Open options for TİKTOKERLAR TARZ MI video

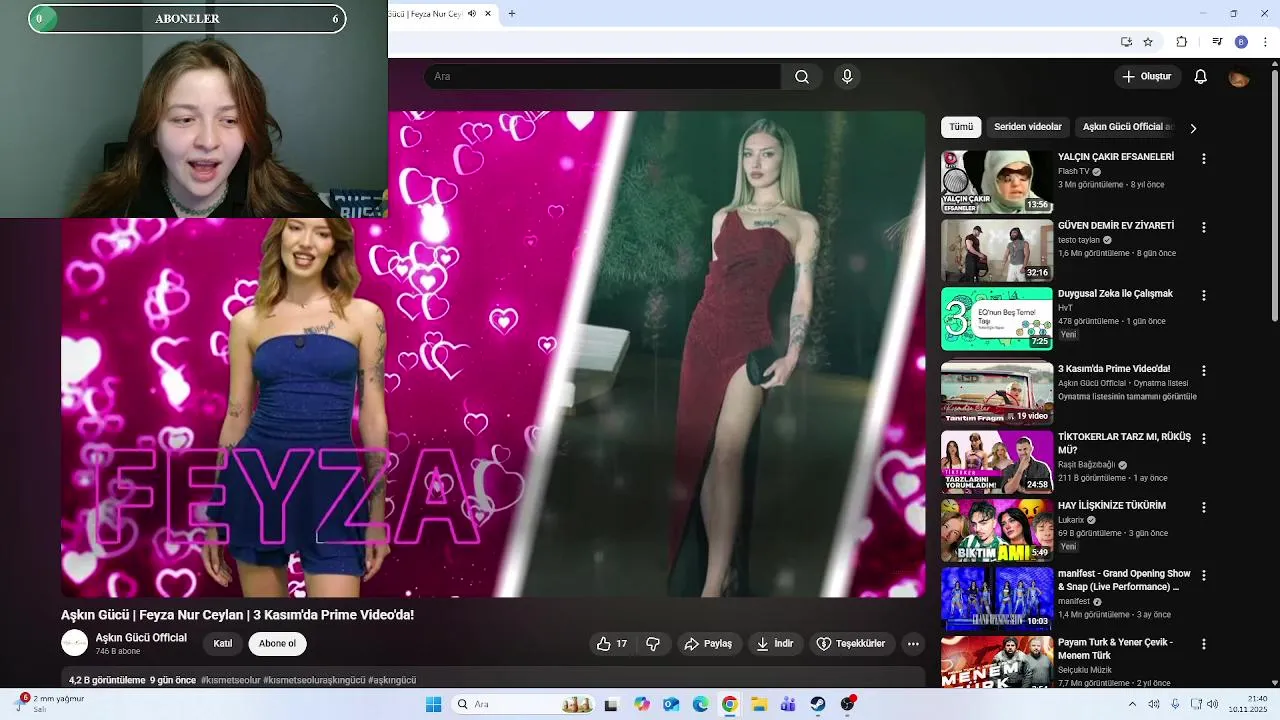[x=1204, y=438]
